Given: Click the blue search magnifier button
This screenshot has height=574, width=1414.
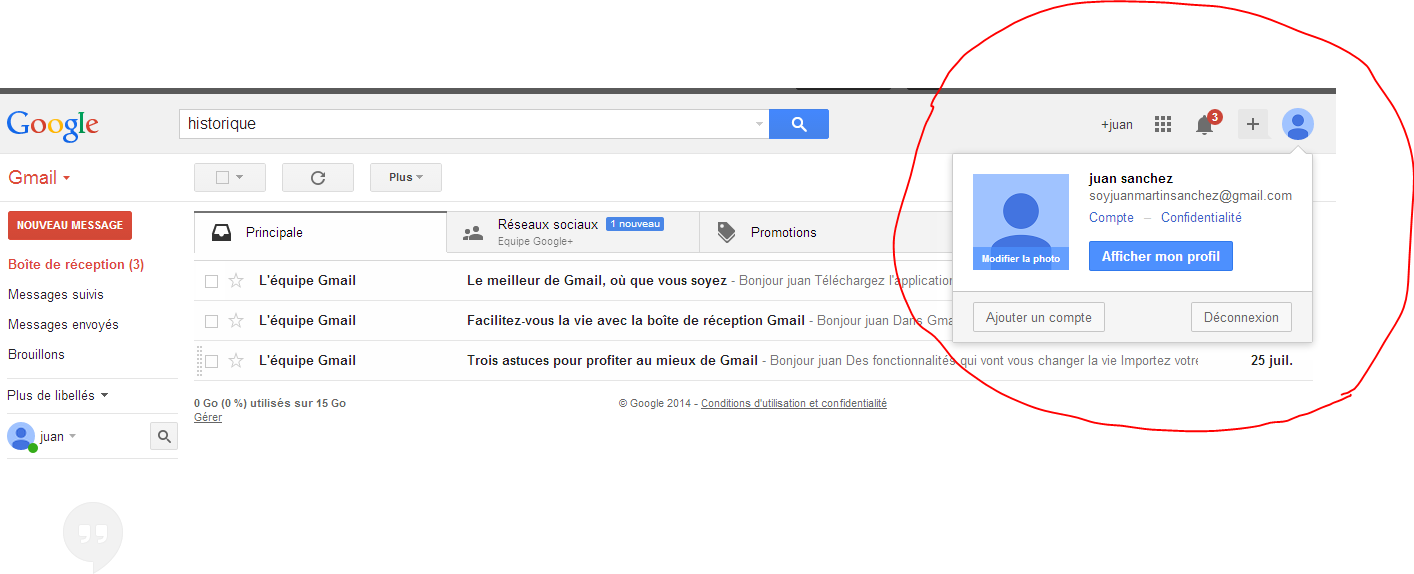Looking at the screenshot, I should (798, 124).
